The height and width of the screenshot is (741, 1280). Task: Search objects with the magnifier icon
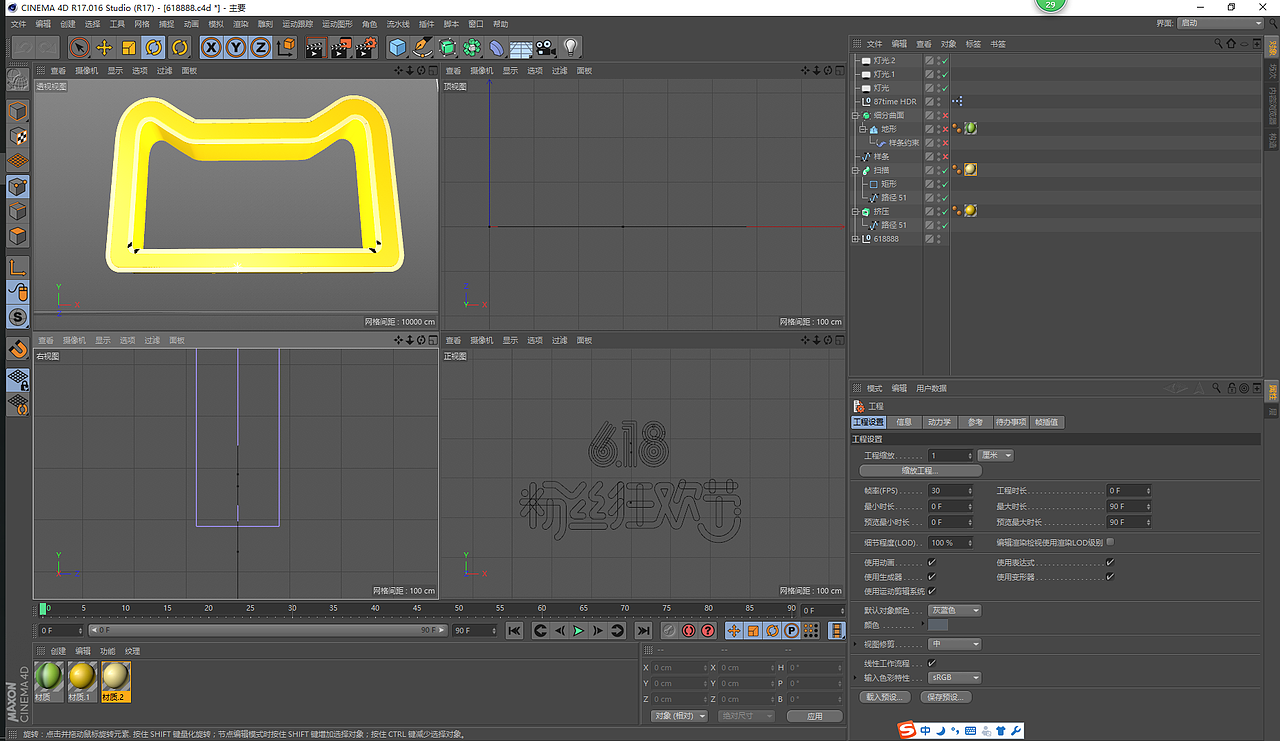(x=1218, y=44)
